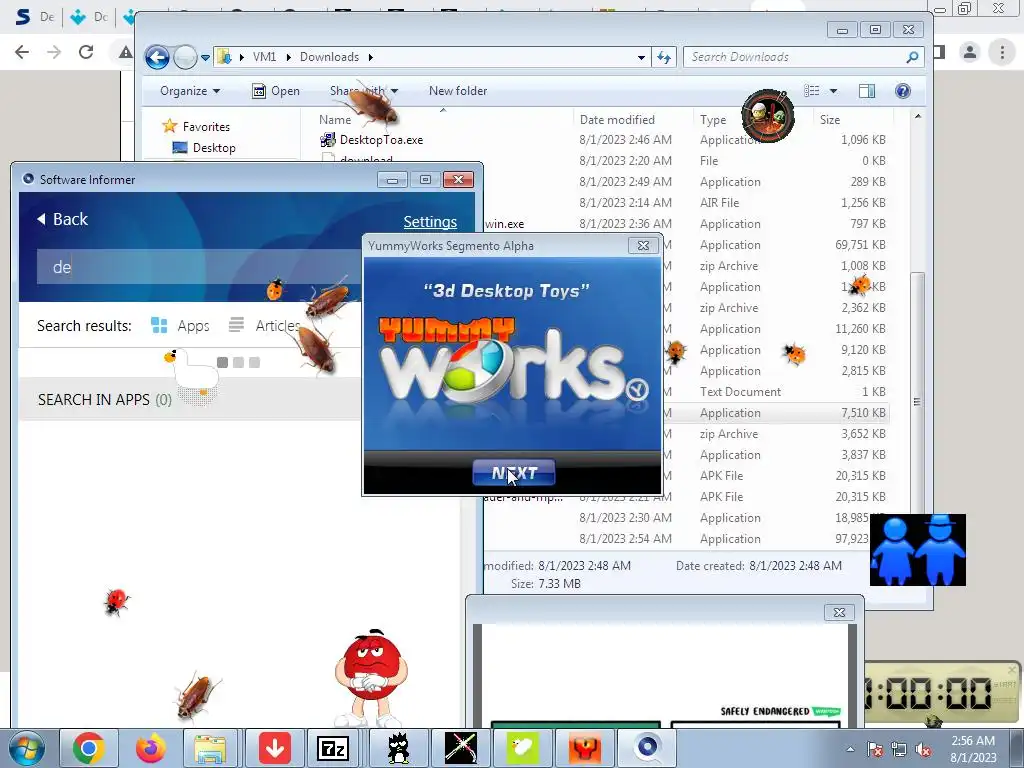Click New folder in Explorer toolbar

(458, 91)
